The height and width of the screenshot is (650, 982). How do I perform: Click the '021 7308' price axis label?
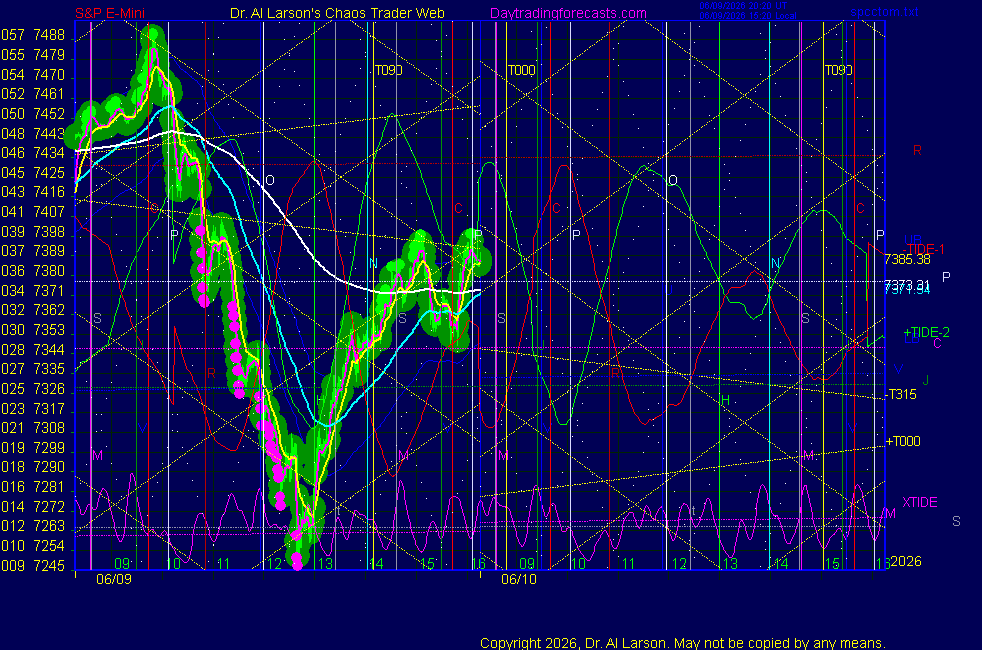pyautogui.click(x=33, y=428)
